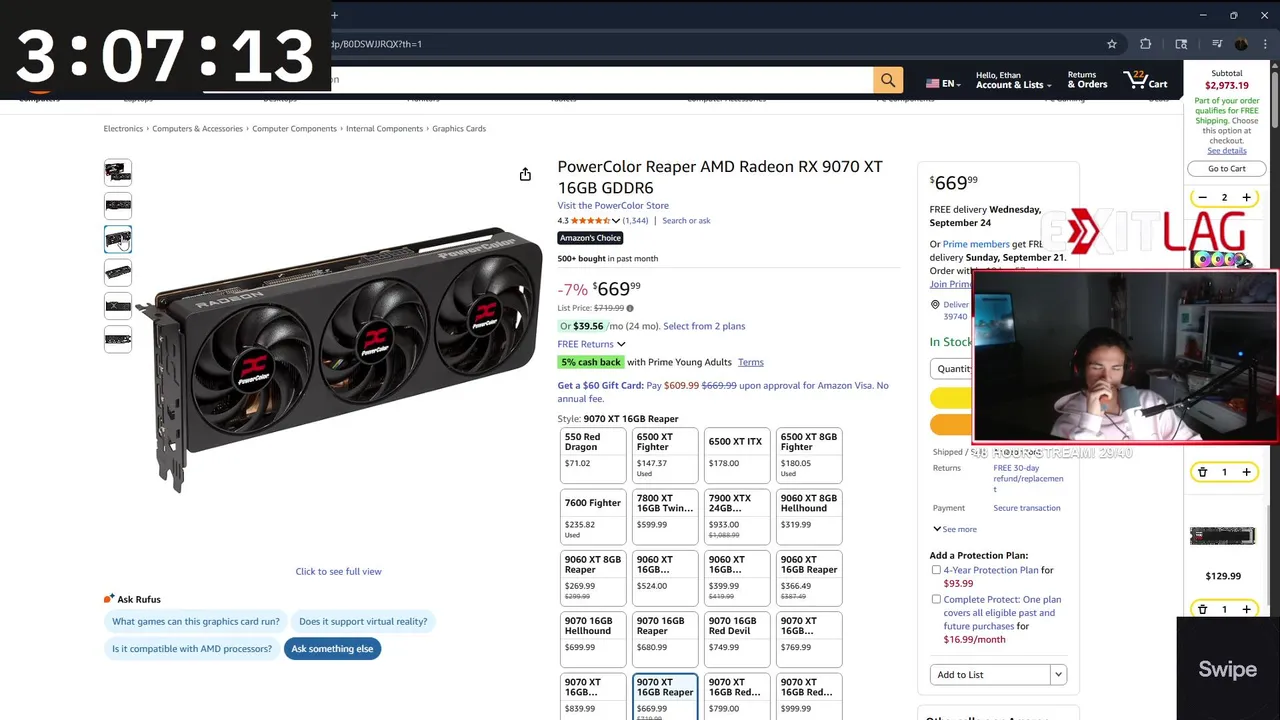Open the EN language selector dropdown
The image size is (1280, 720).
tap(943, 84)
